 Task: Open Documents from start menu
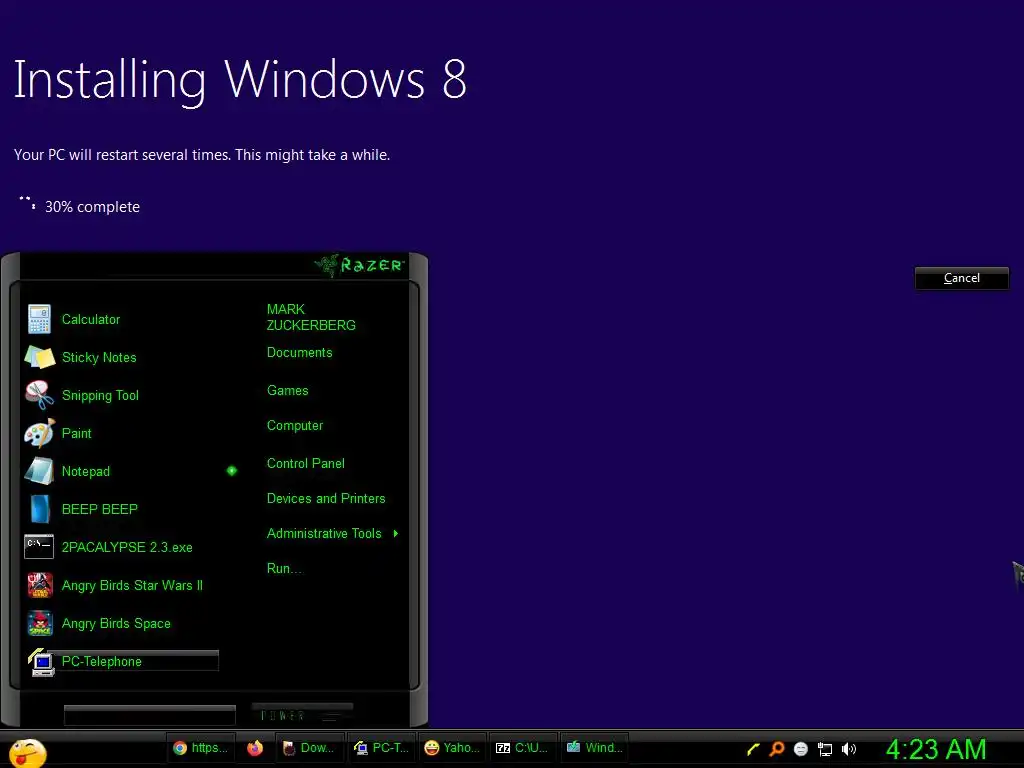click(x=300, y=353)
